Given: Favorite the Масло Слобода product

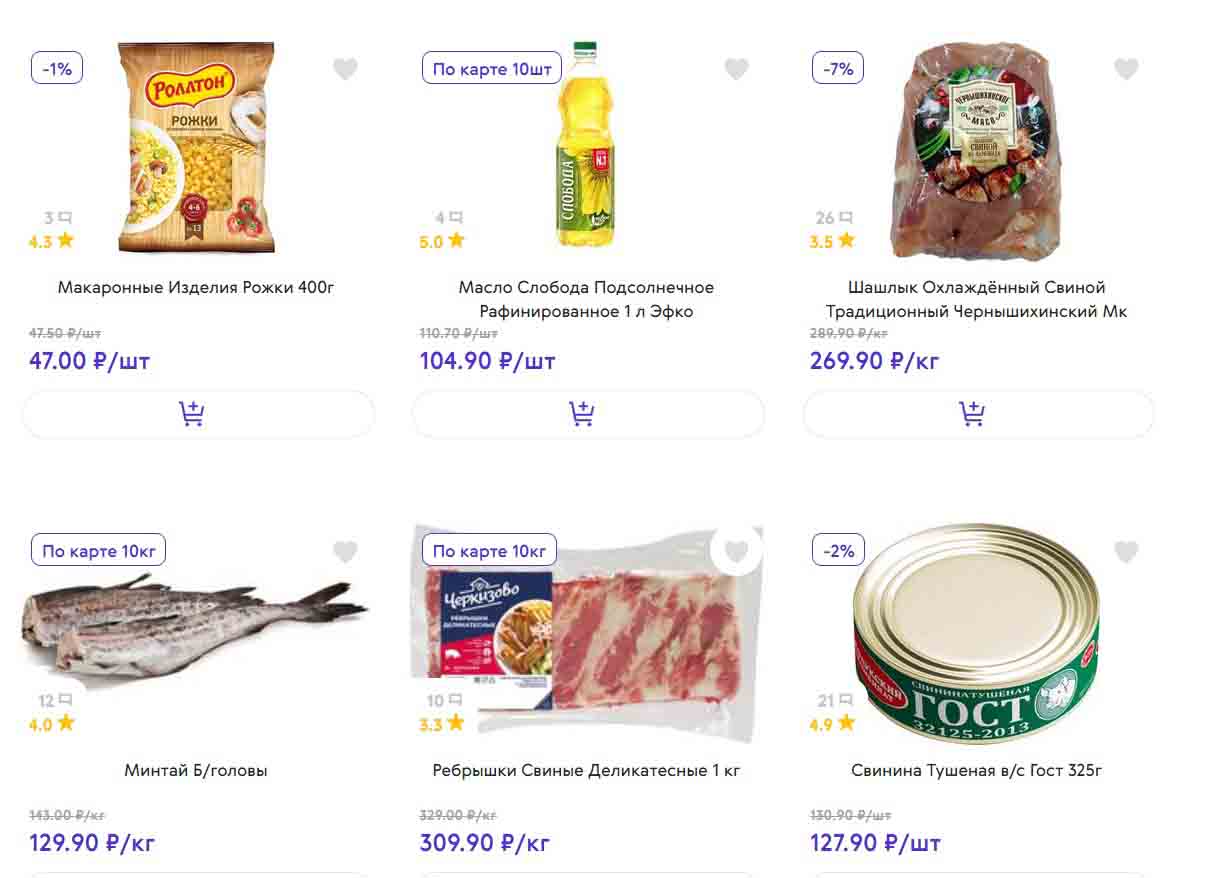Looking at the screenshot, I should 736,69.
